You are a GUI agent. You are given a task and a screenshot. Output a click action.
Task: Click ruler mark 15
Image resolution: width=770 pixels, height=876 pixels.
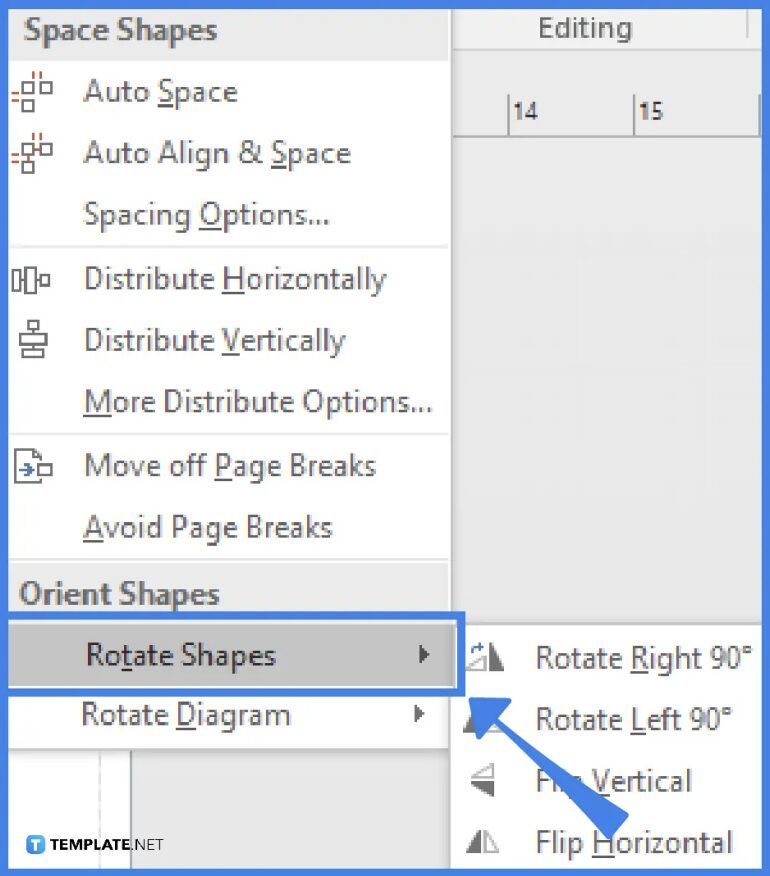tap(651, 111)
